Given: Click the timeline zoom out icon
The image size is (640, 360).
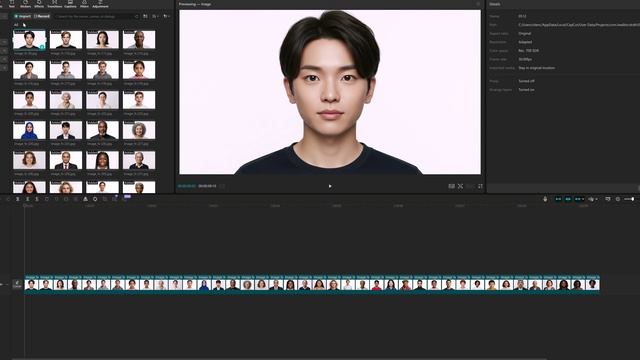Looking at the screenshot, I should click(x=618, y=199).
